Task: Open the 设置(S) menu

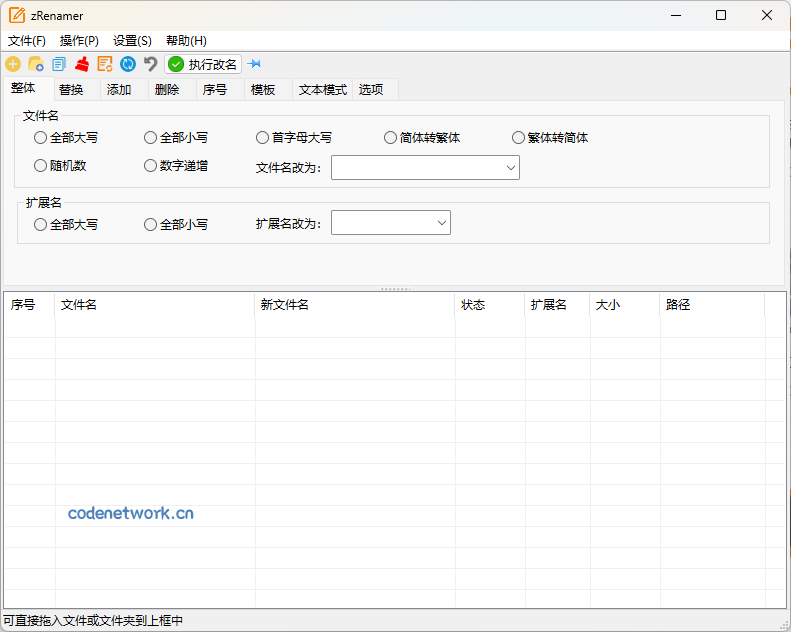Action: click(x=132, y=41)
